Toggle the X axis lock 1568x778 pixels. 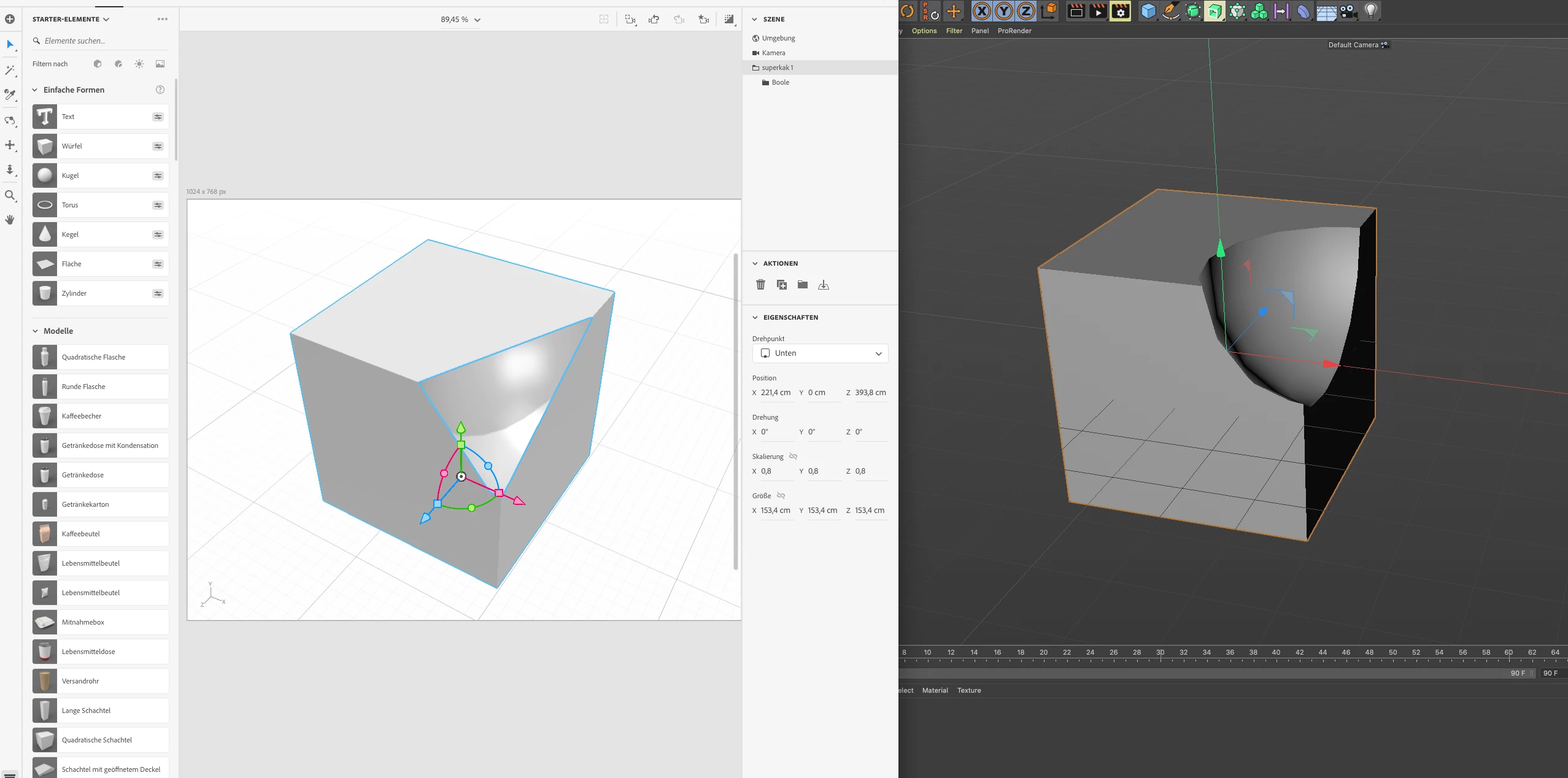(x=981, y=11)
